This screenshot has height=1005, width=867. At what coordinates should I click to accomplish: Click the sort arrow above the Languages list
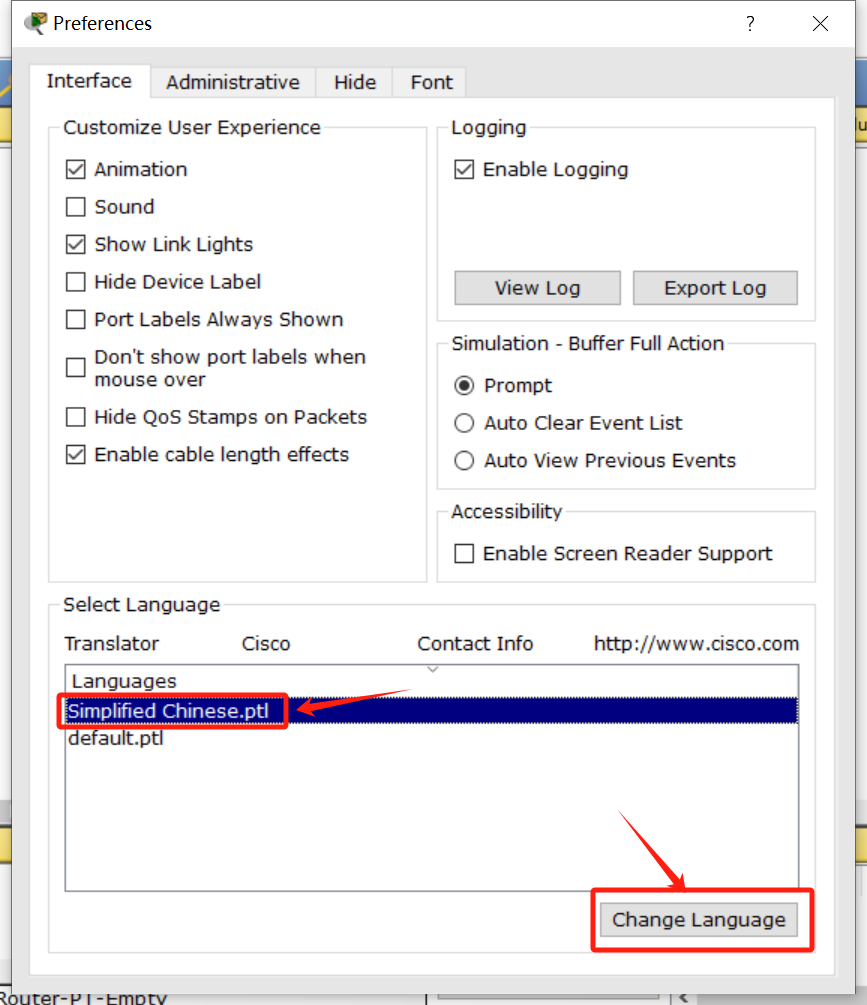click(433, 669)
